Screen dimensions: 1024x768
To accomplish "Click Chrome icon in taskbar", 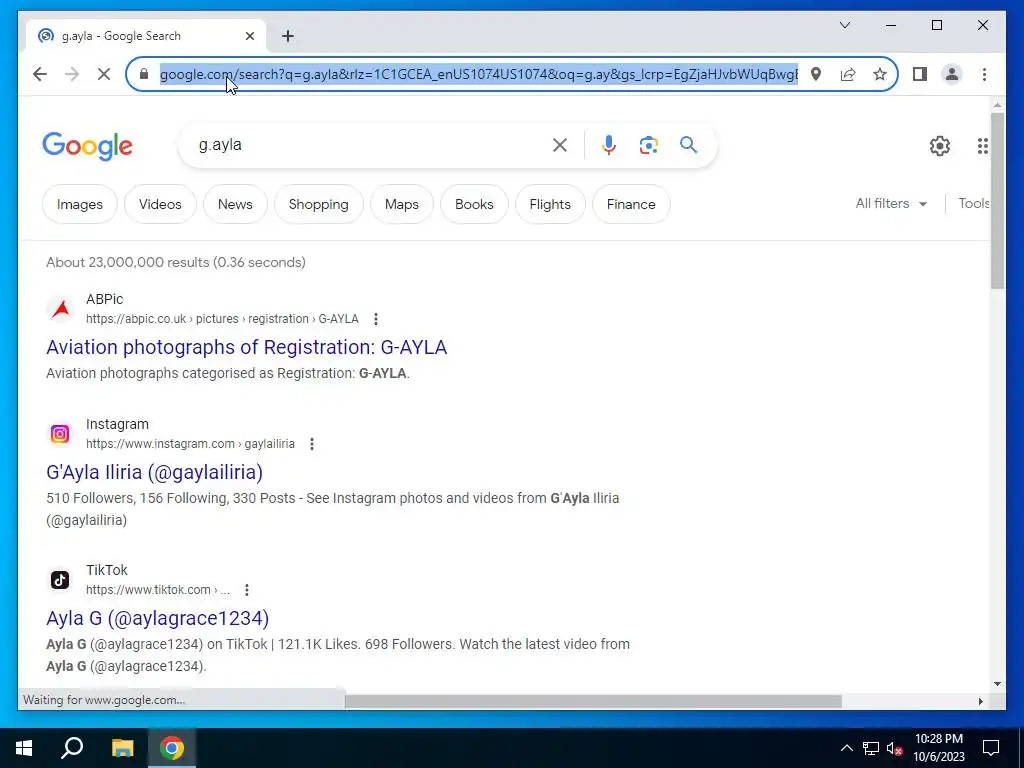I will click(172, 748).
